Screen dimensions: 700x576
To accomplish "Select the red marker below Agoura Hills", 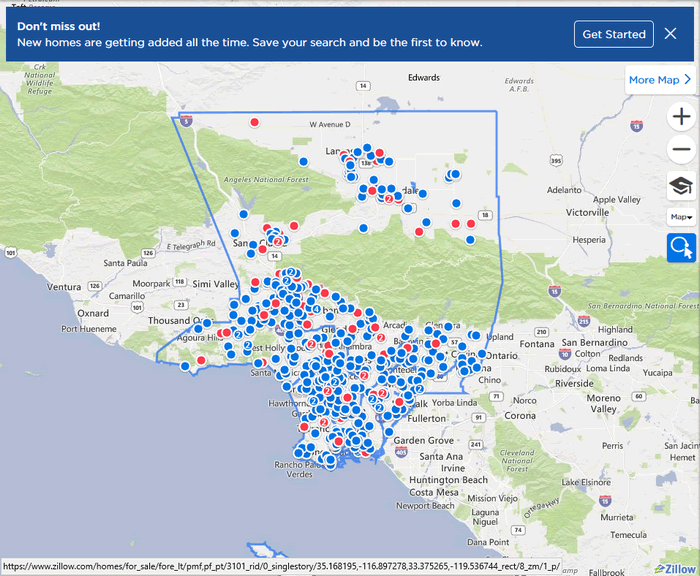I will (201, 359).
